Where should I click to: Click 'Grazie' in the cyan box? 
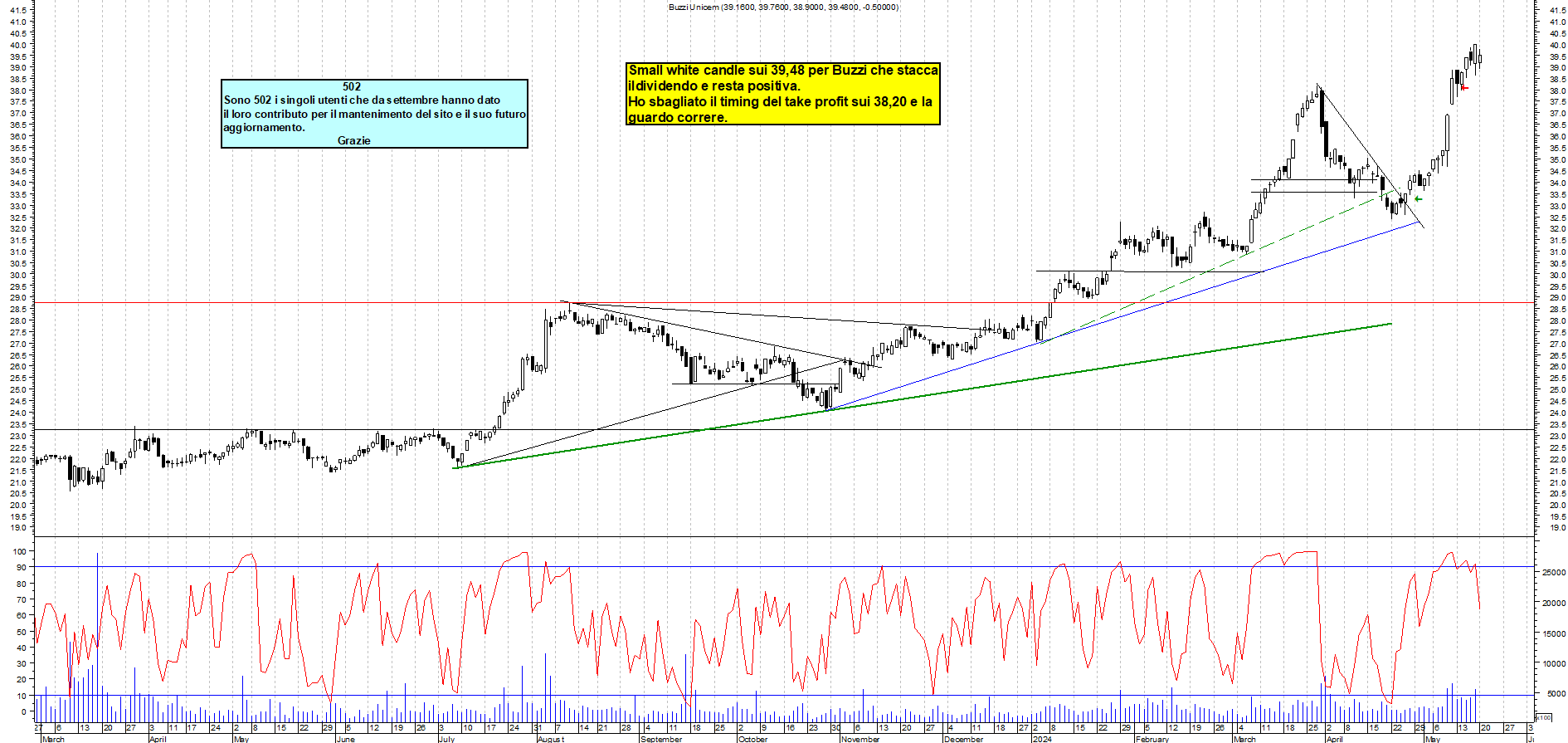click(354, 140)
